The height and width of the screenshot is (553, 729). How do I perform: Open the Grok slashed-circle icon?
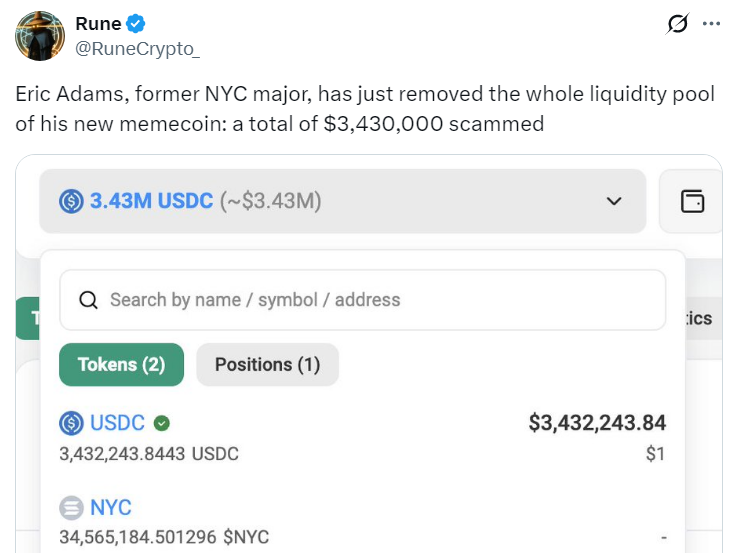click(x=677, y=24)
